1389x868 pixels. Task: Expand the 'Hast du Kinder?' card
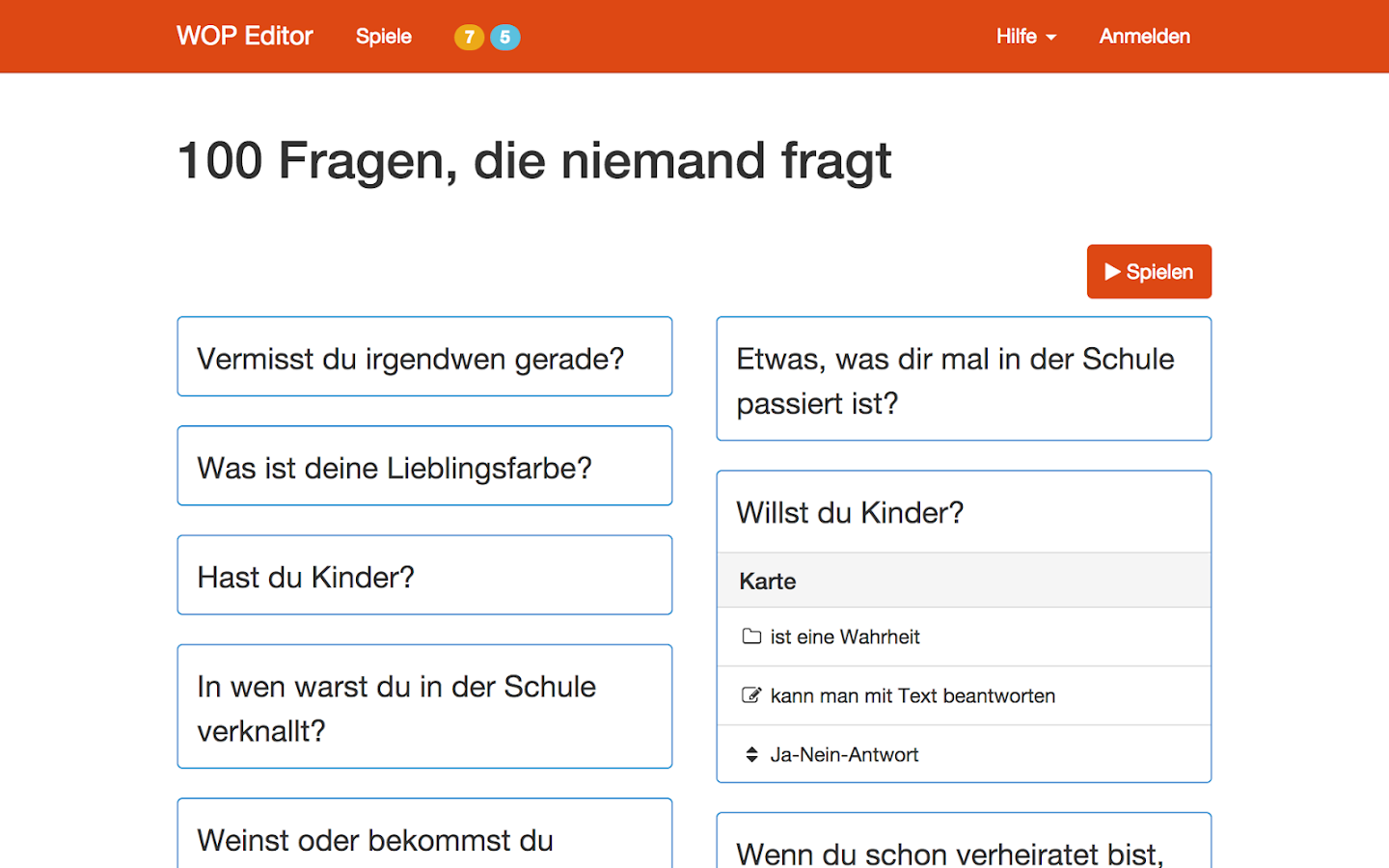point(424,576)
